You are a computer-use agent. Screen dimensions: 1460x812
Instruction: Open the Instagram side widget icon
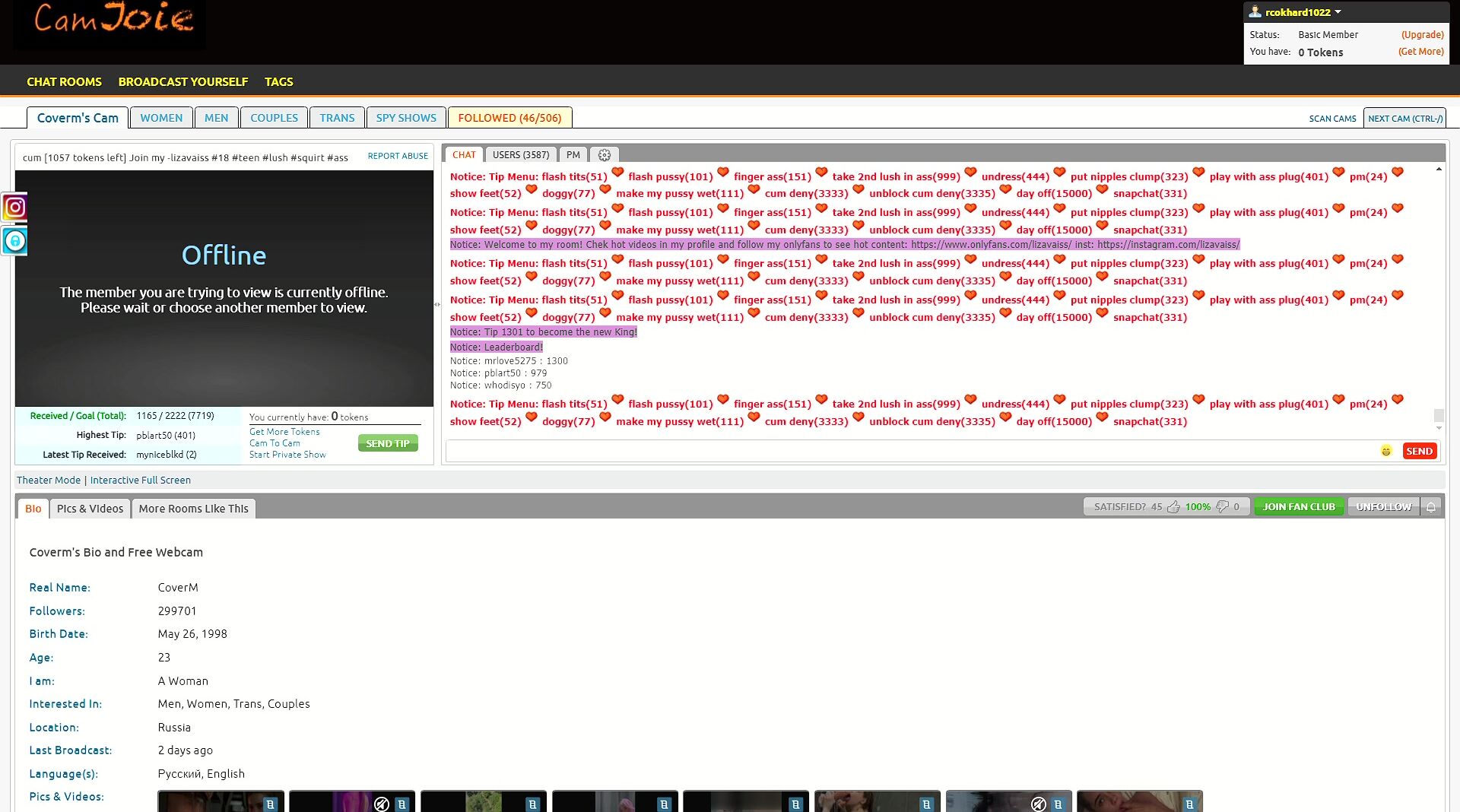coord(15,207)
